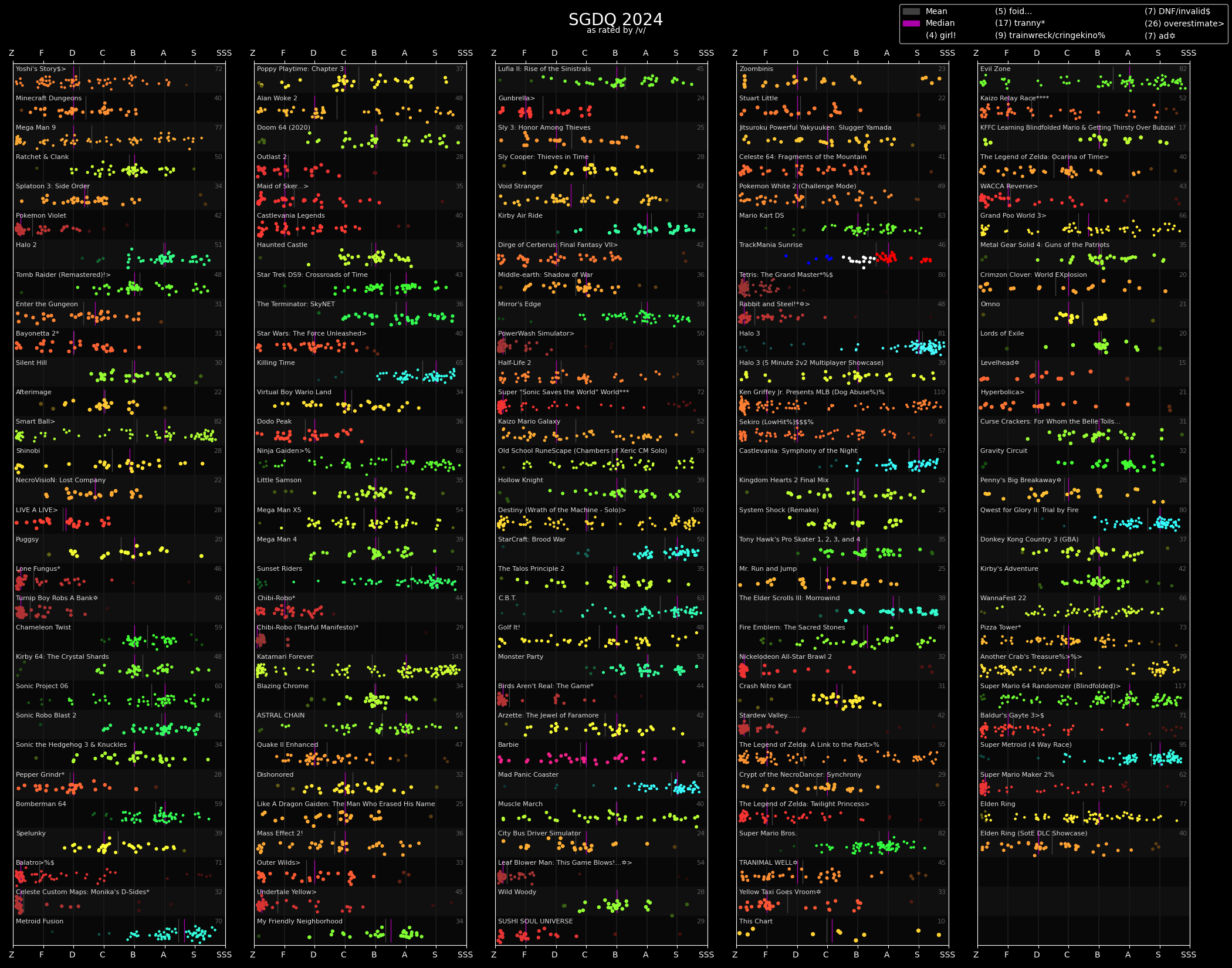Click the 'Ratchet & Clank' title
The image size is (1232, 968).
tap(42, 157)
